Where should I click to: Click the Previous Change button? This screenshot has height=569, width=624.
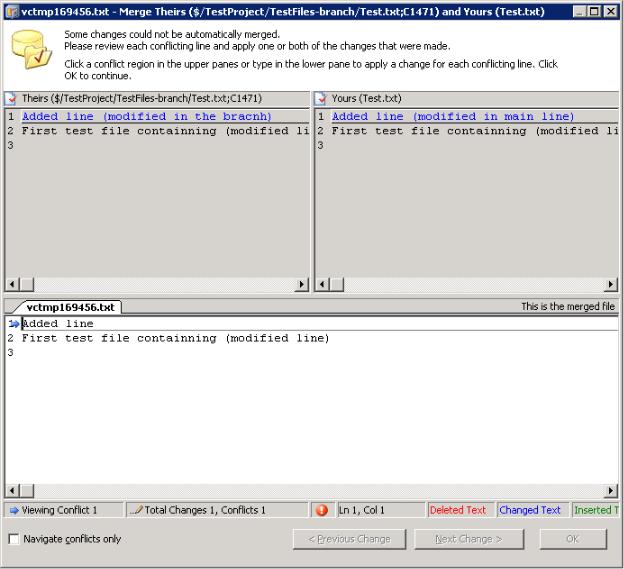point(350,539)
